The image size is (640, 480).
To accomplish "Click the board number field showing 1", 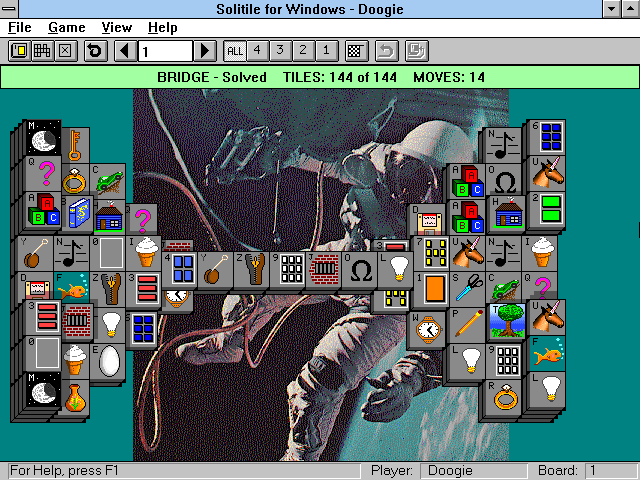I will [165, 51].
